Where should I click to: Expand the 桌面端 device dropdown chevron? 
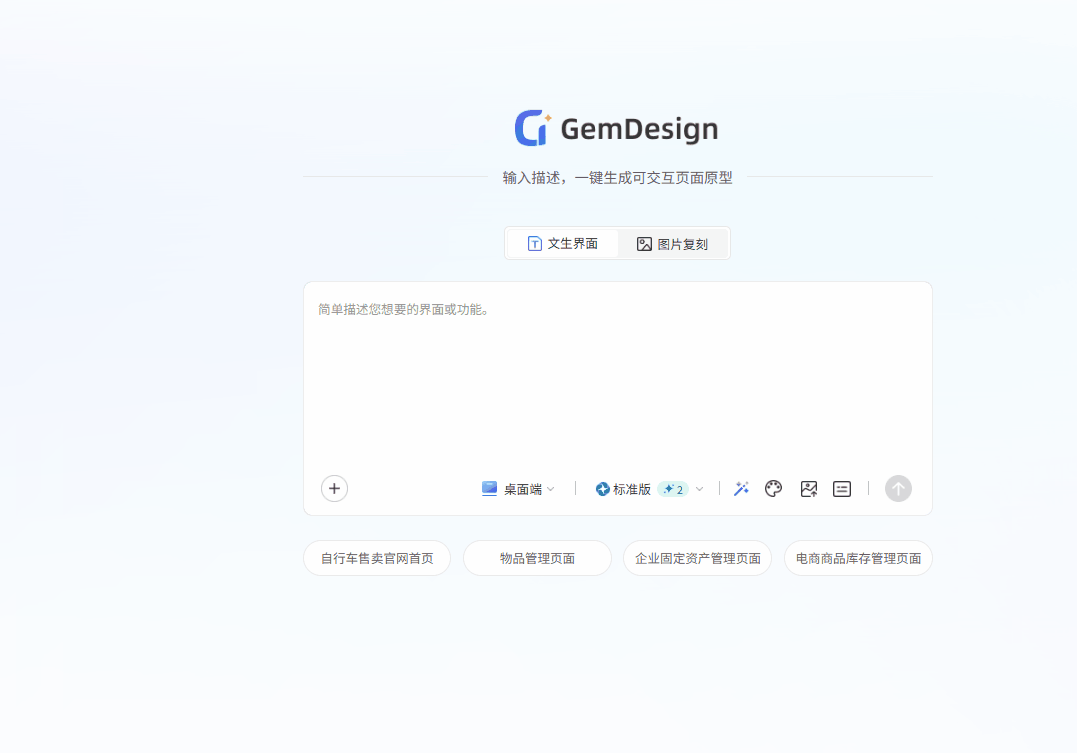(551, 489)
